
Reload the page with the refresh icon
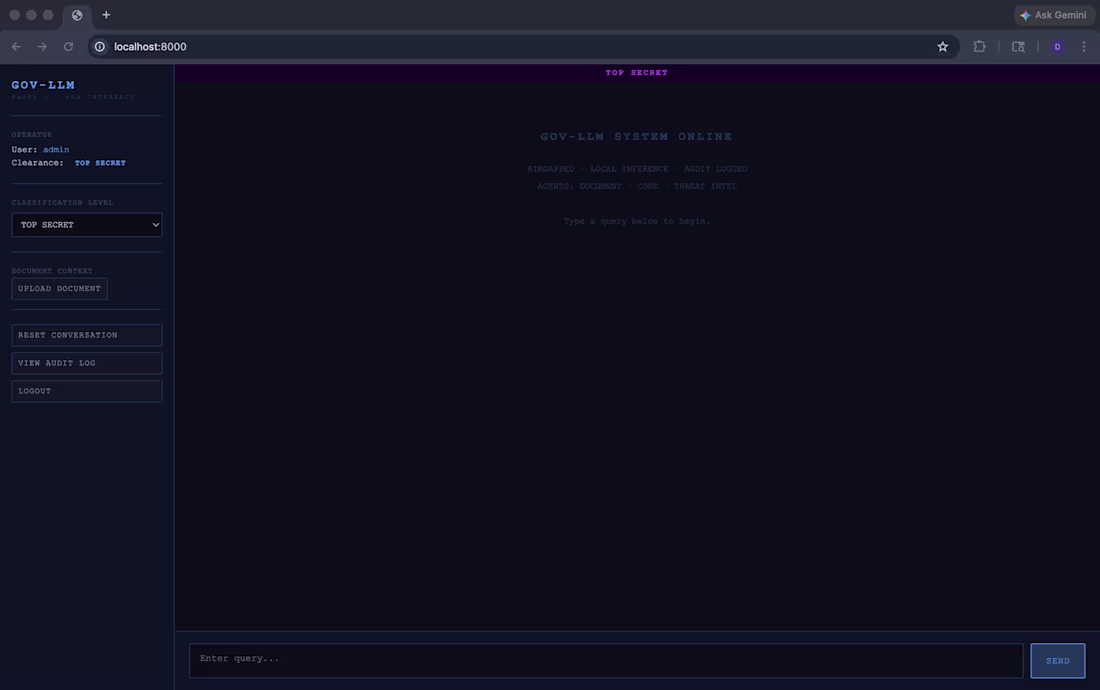coord(68,46)
